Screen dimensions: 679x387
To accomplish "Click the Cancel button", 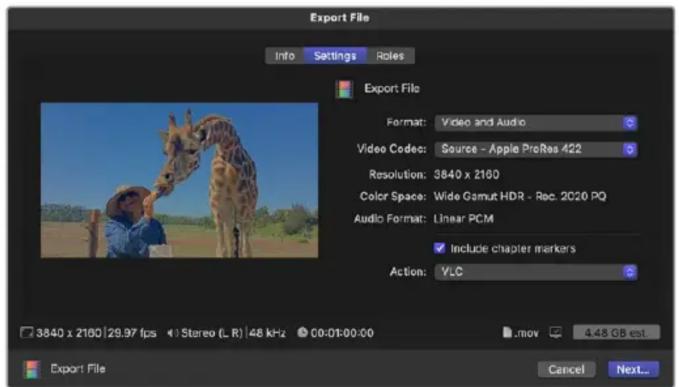I will [566, 369].
